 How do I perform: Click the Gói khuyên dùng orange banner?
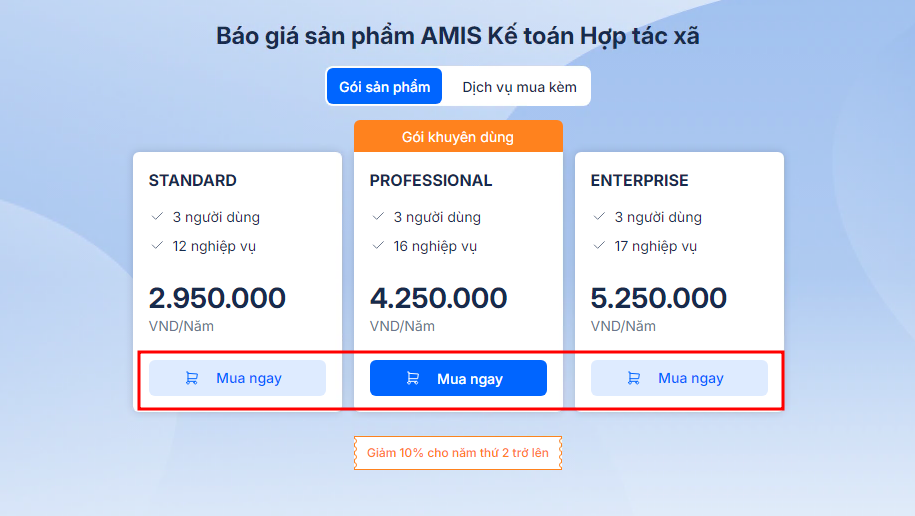458,137
